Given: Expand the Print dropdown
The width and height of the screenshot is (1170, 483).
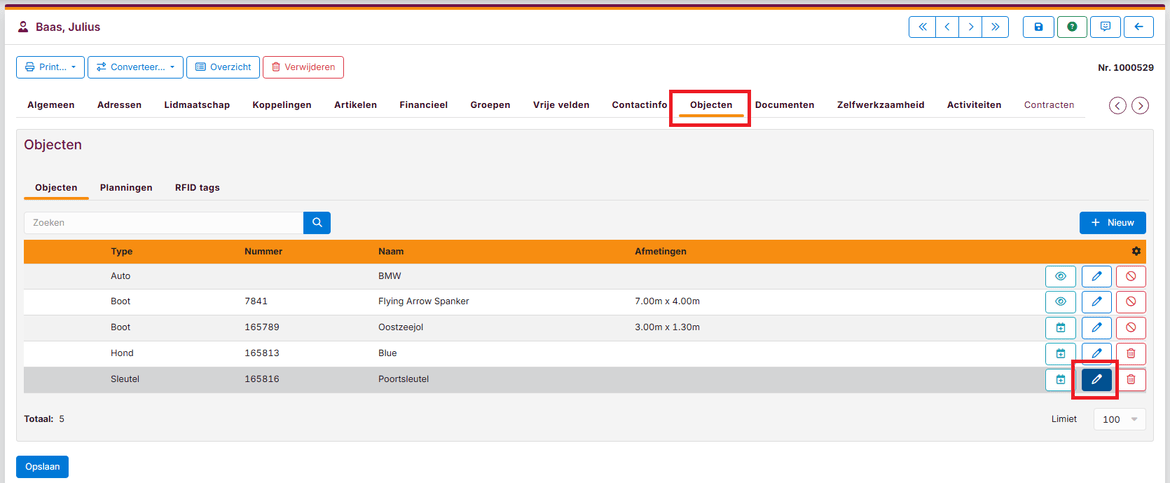Looking at the screenshot, I should (x=49, y=67).
